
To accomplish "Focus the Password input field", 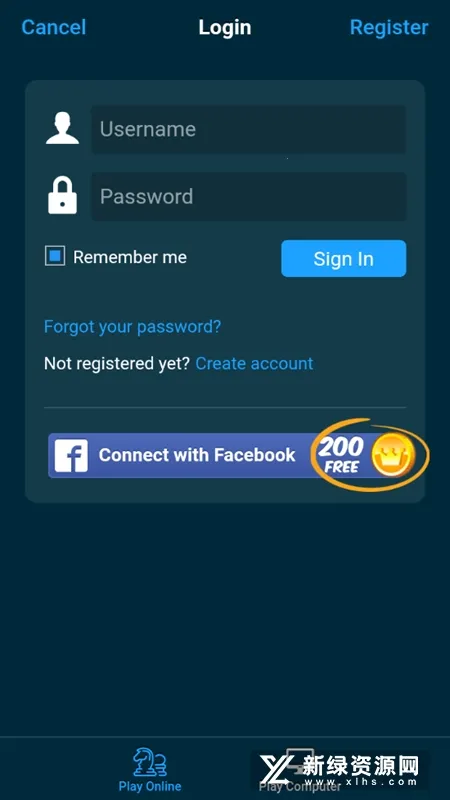I will pyautogui.click(x=249, y=196).
